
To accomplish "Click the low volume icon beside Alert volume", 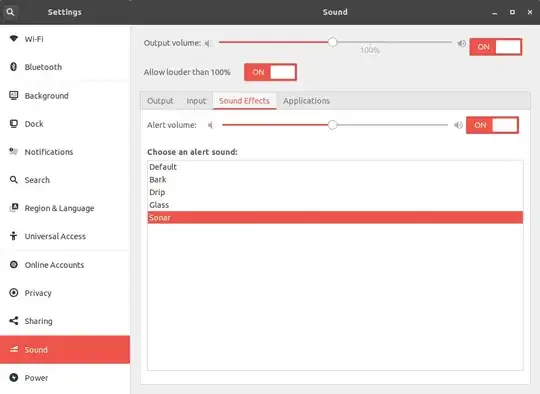I will click(x=210, y=125).
